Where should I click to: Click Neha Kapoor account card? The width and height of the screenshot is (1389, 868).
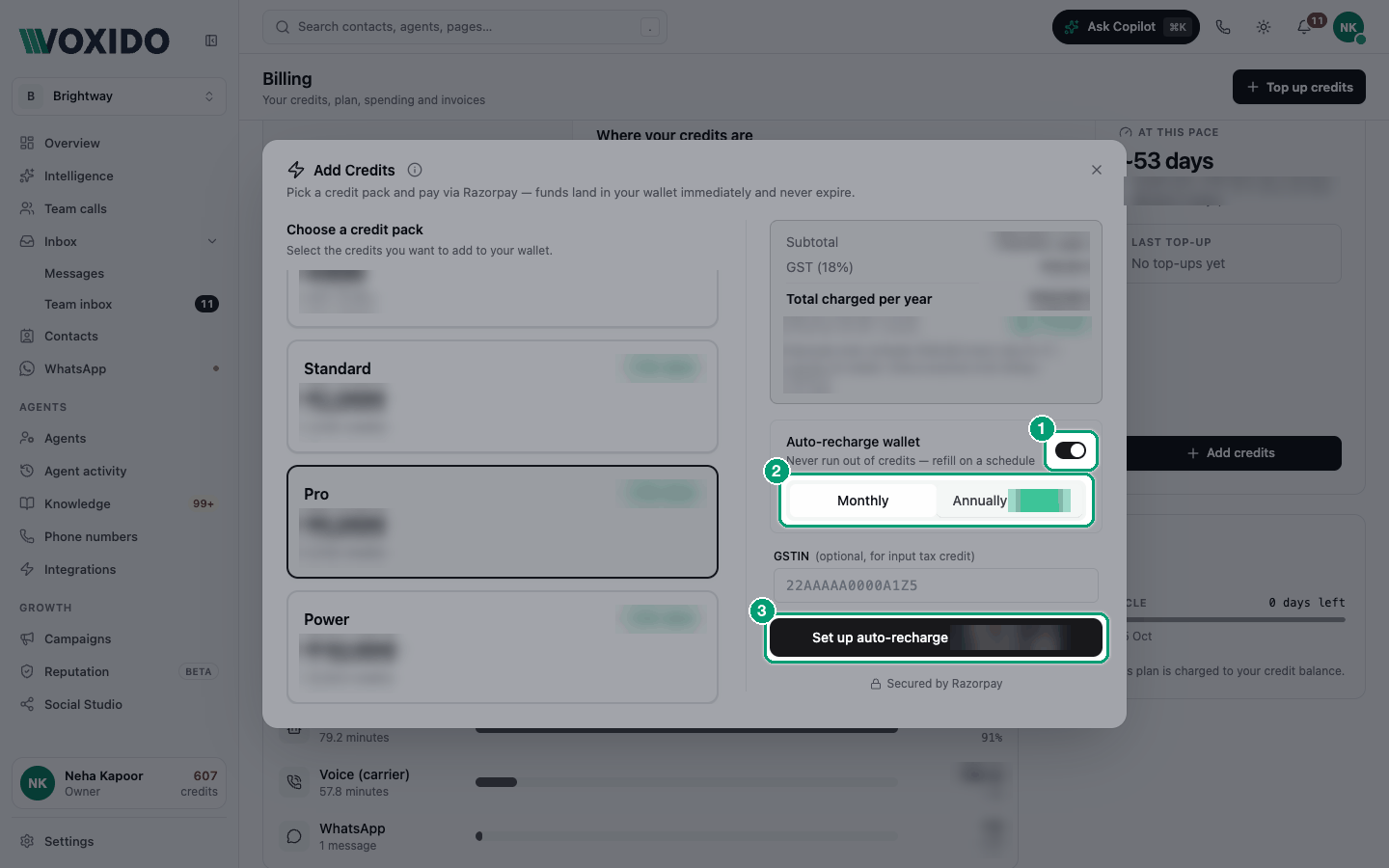tap(120, 783)
